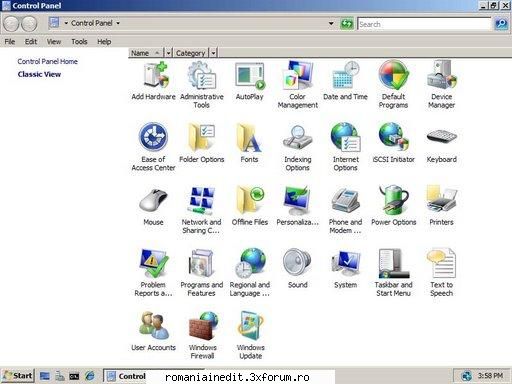Click the 3:58 PM taskbar clock
The width and height of the screenshot is (512, 384).
click(490, 376)
